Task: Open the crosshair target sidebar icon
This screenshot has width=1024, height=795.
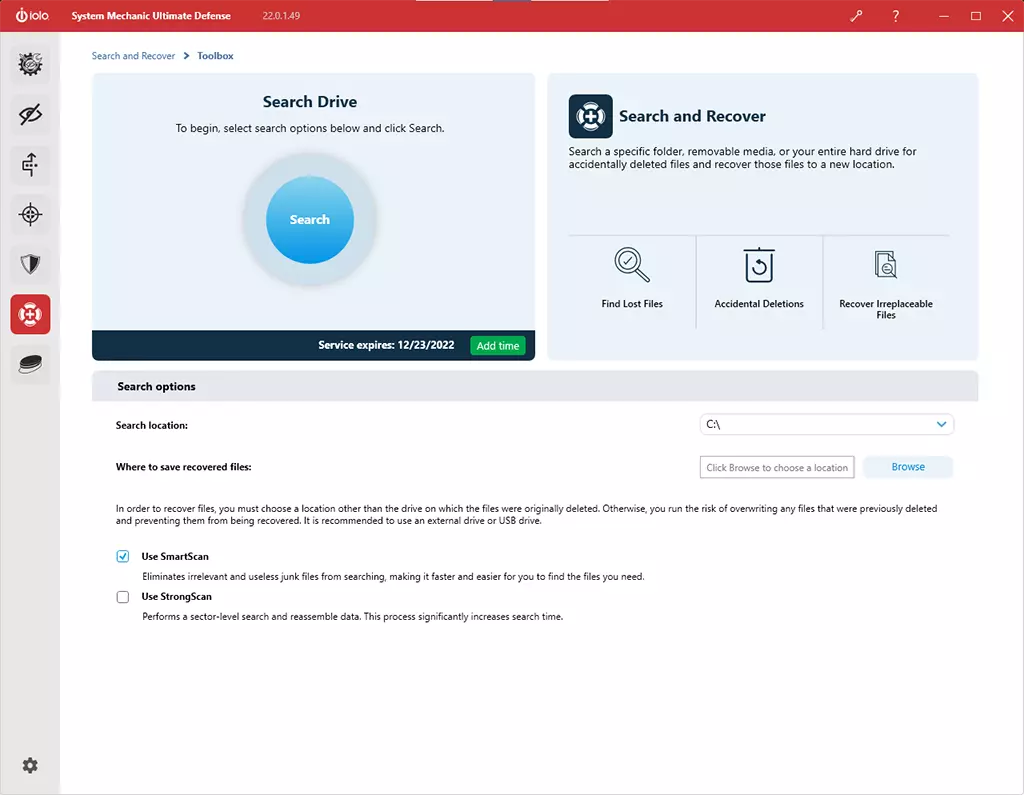Action: [x=30, y=214]
